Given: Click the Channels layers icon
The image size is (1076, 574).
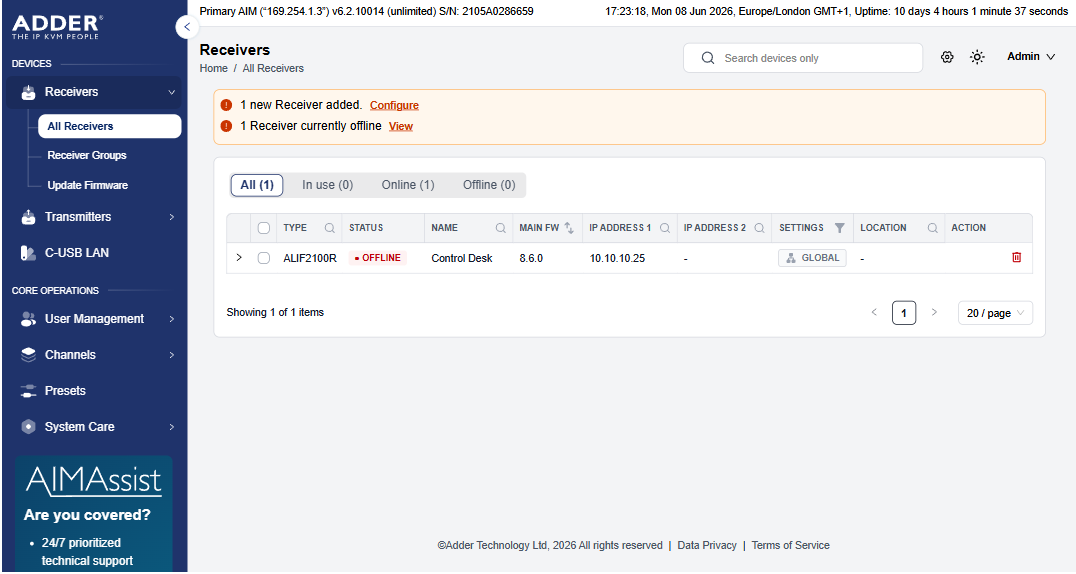Looking at the screenshot, I should [x=28, y=355].
